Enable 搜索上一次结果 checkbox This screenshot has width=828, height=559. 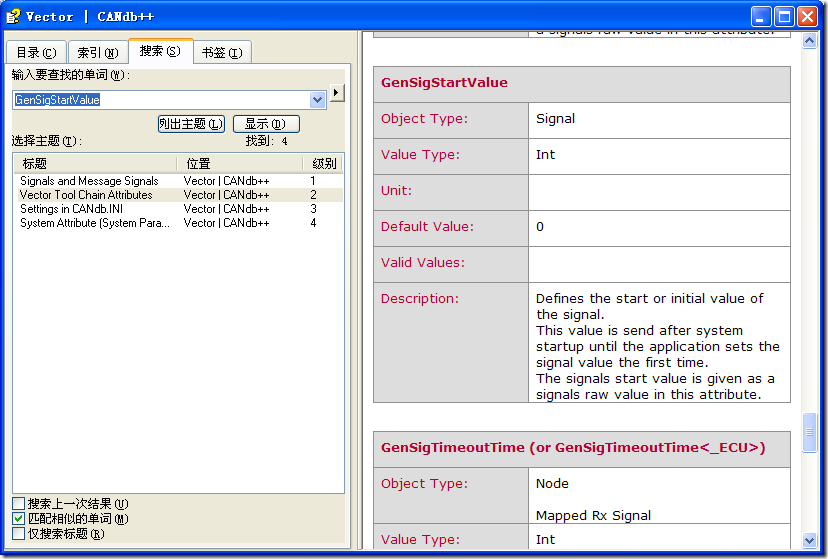[x=18, y=503]
